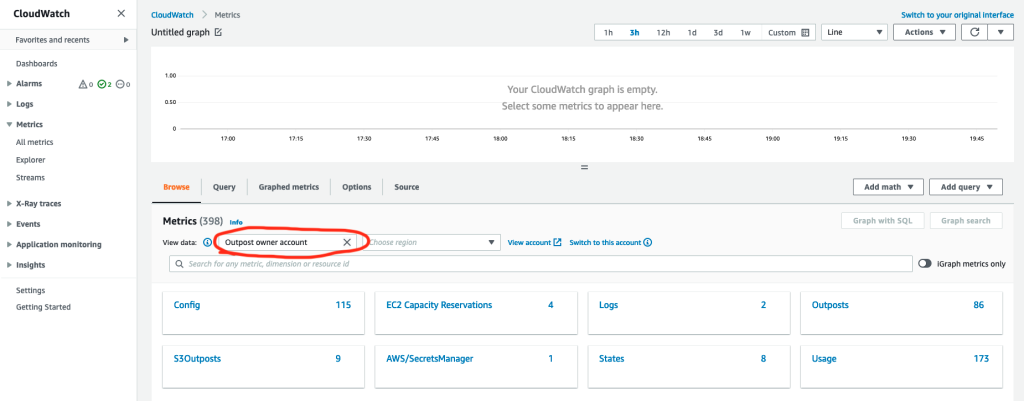Click info icon next to Switch to this account
Screen dimensions: 1024x401
(x=647, y=242)
